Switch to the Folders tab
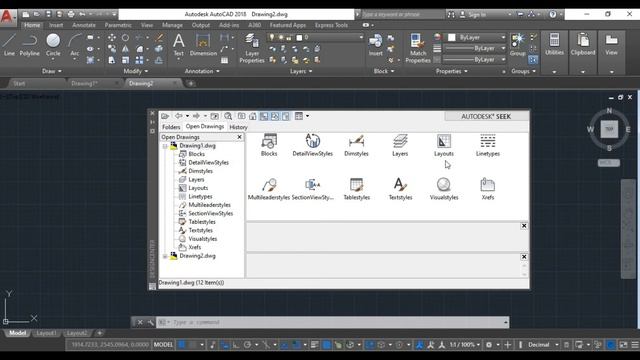This screenshot has height=360, width=640. coord(171,127)
